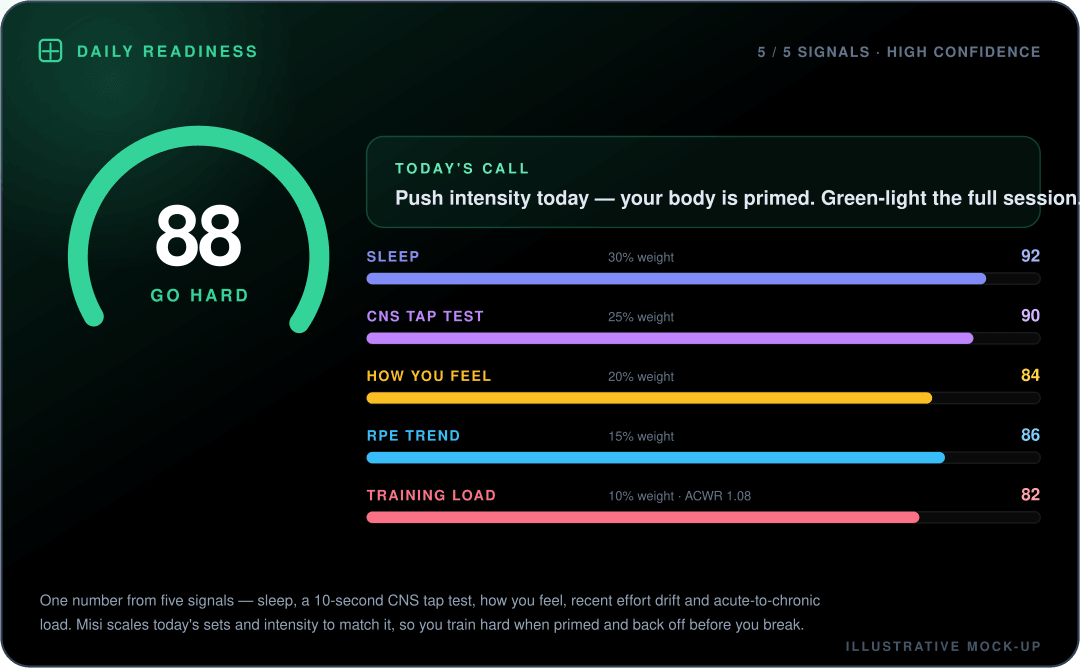Click the Daily Readiness plus-grid icon

(x=50, y=51)
